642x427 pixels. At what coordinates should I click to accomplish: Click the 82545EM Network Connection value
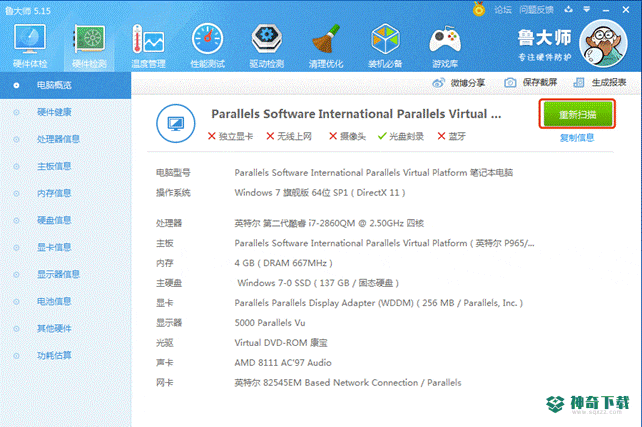(348, 383)
